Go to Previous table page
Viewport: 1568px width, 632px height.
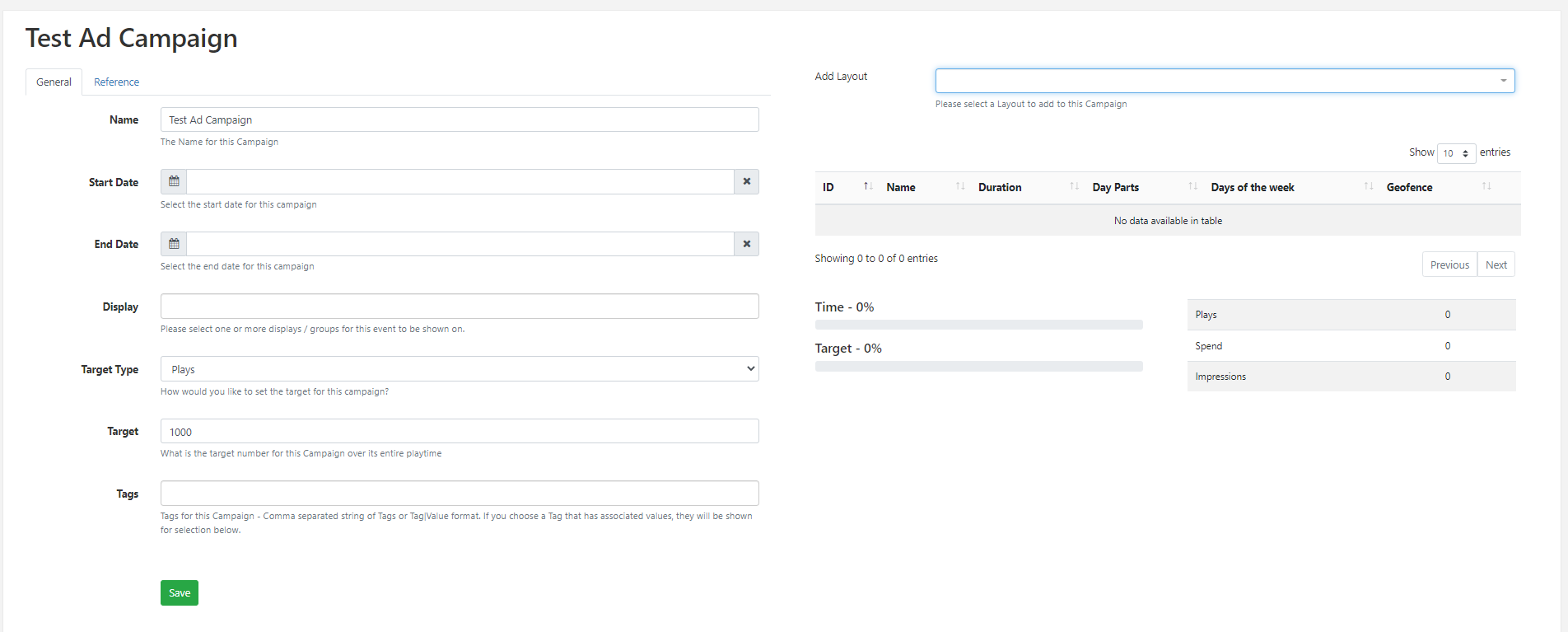pyautogui.click(x=1449, y=265)
